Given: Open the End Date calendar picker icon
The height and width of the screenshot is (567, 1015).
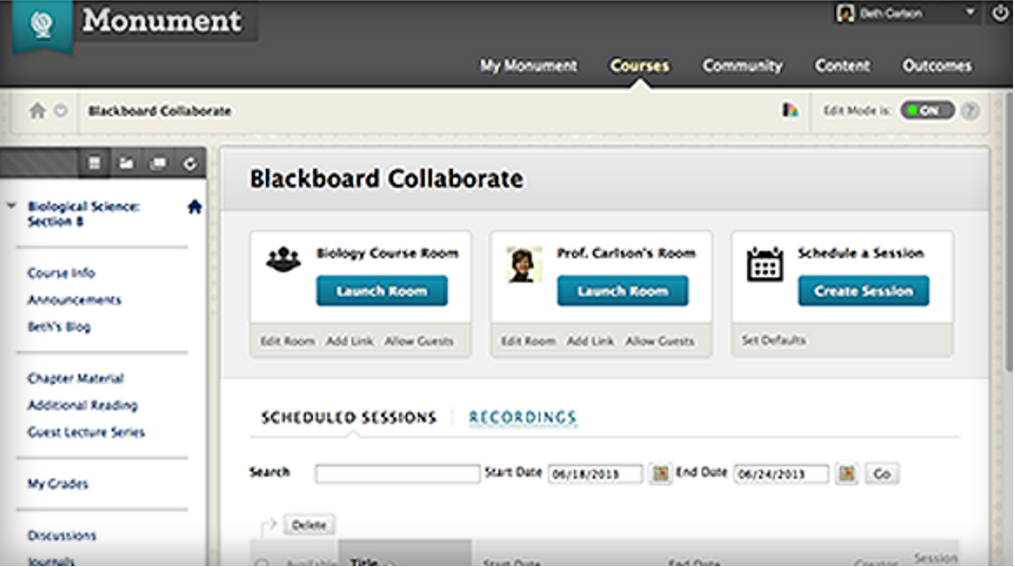Looking at the screenshot, I should tap(847, 473).
